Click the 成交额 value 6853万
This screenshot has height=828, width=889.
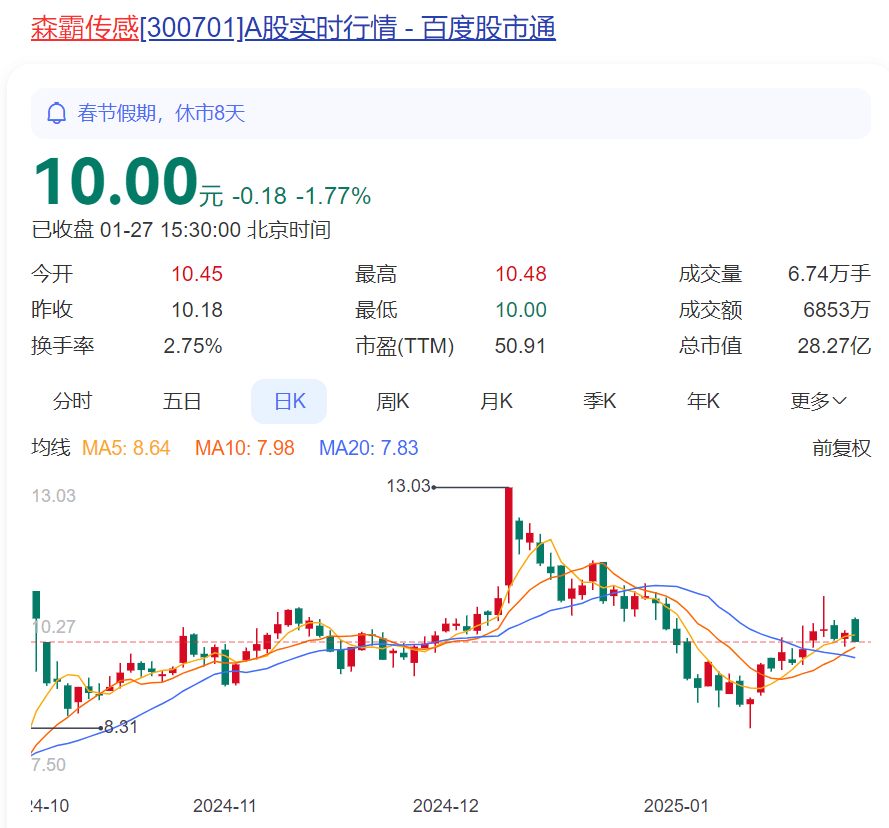click(837, 310)
